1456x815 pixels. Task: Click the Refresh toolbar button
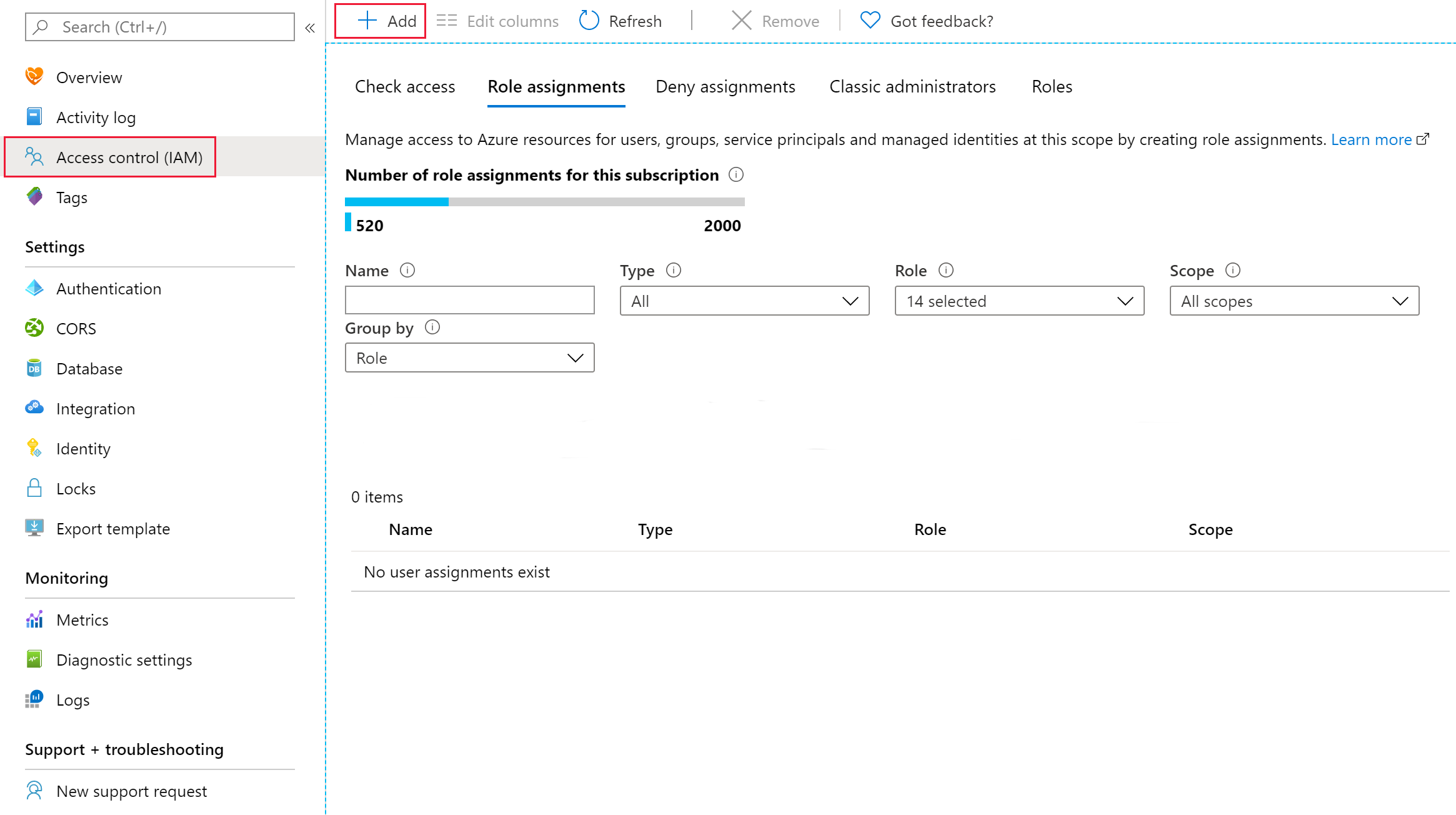620,20
